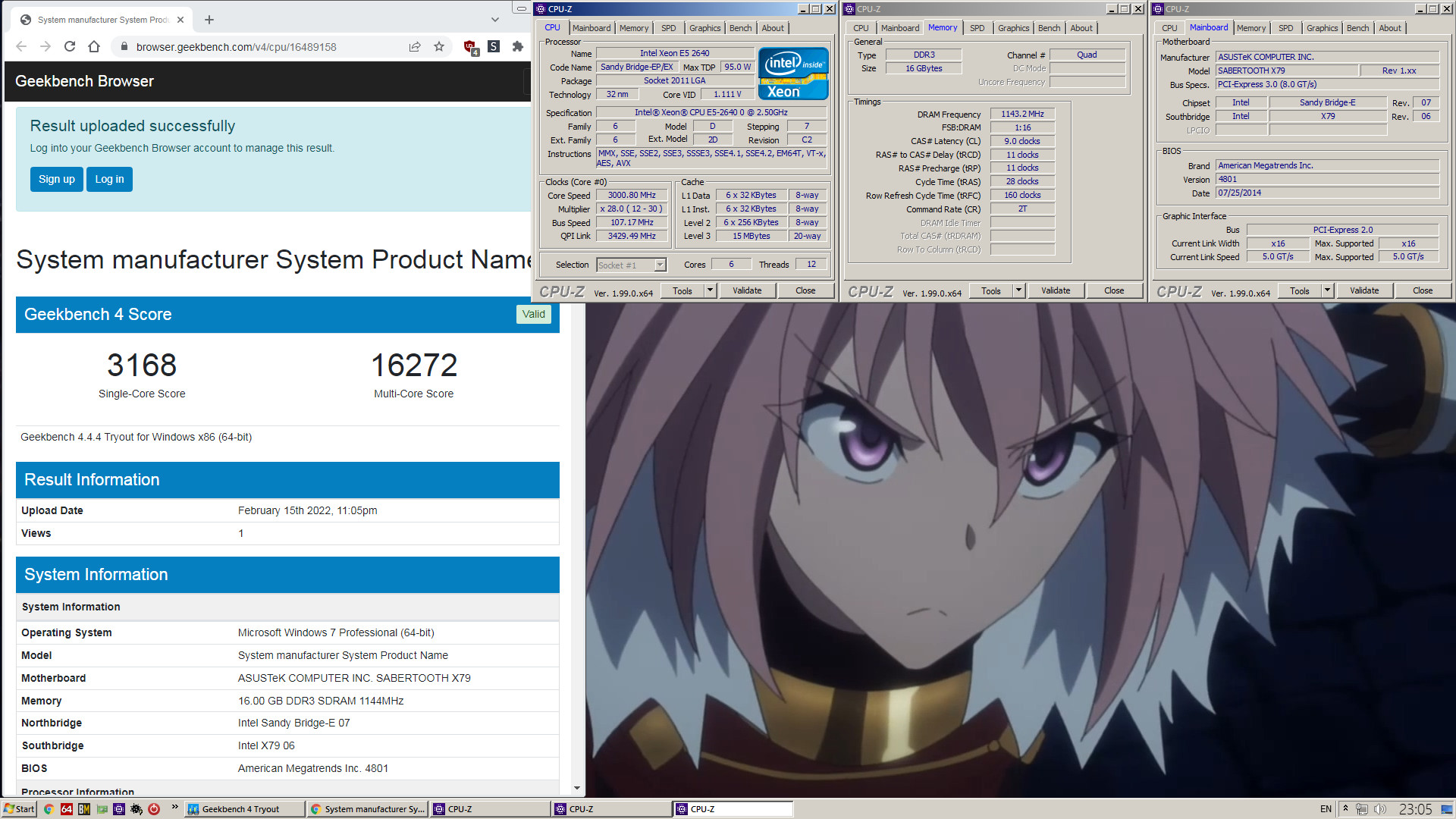The width and height of the screenshot is (1456, 819).
Task: Bookmark this page with the star icon
Action: pyautogui.click(x=439, y=46)
